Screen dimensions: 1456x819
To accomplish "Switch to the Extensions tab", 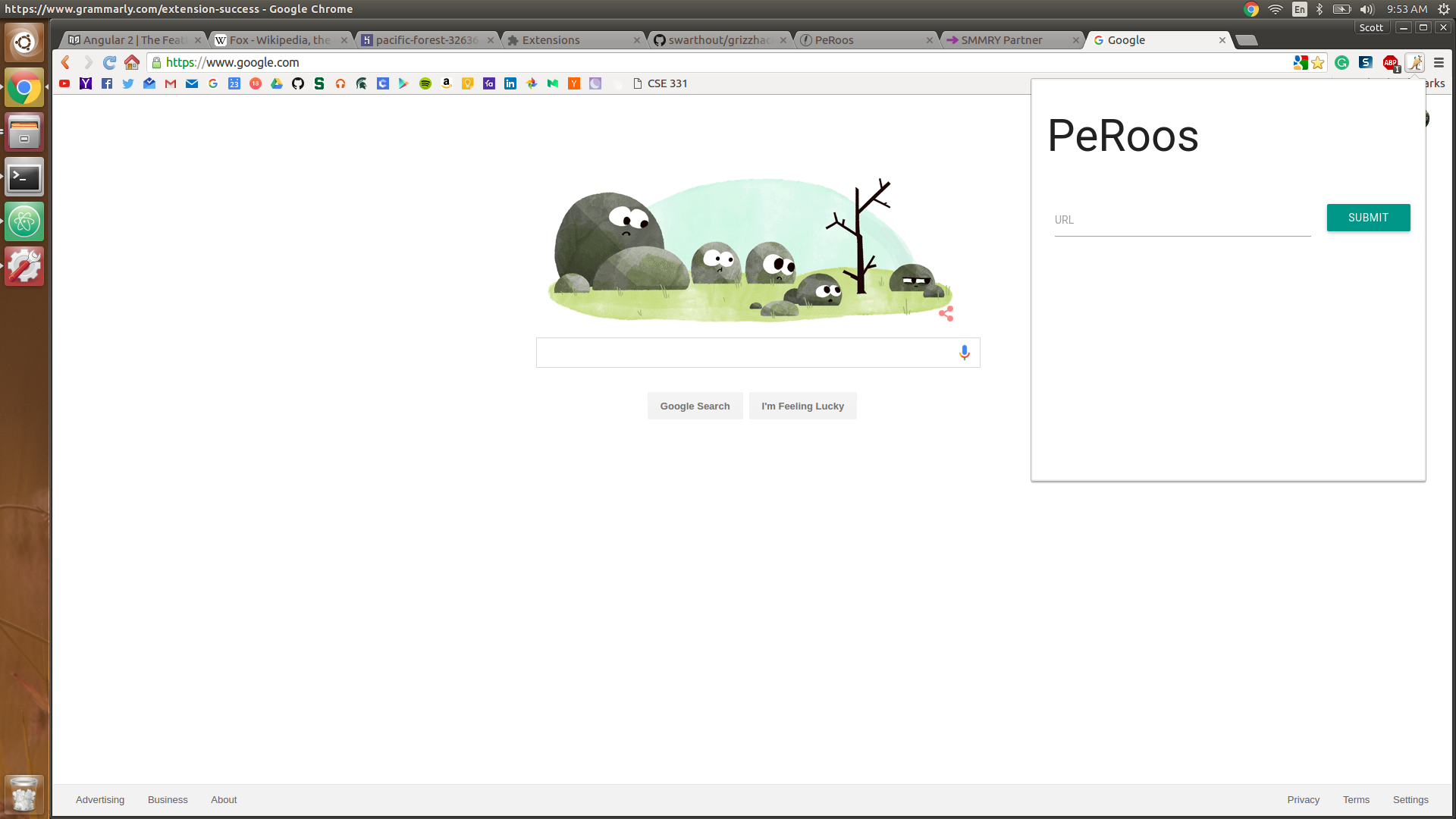I will pos(573,40).
